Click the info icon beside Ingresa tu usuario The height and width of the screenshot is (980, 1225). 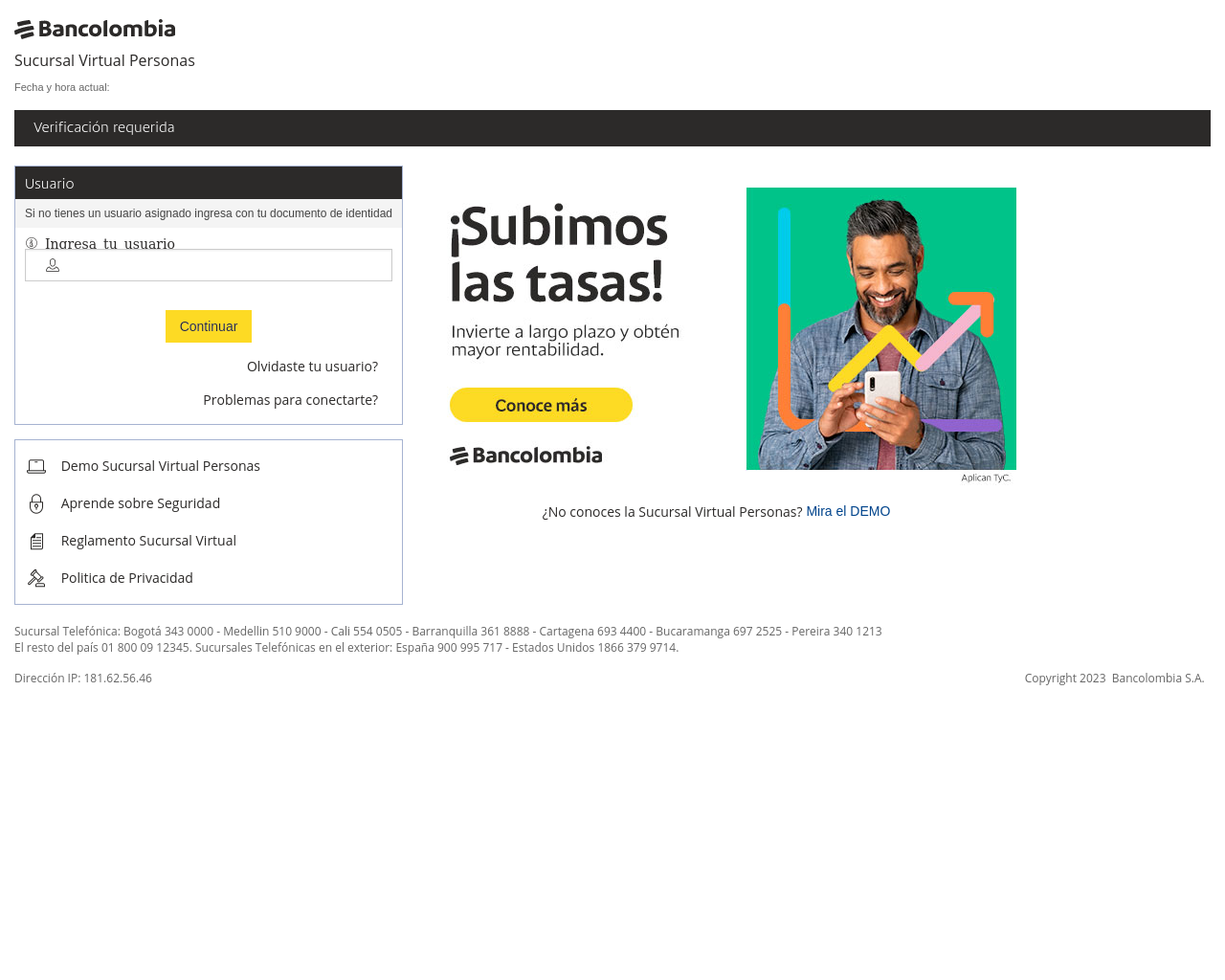[x=32, y=243]
